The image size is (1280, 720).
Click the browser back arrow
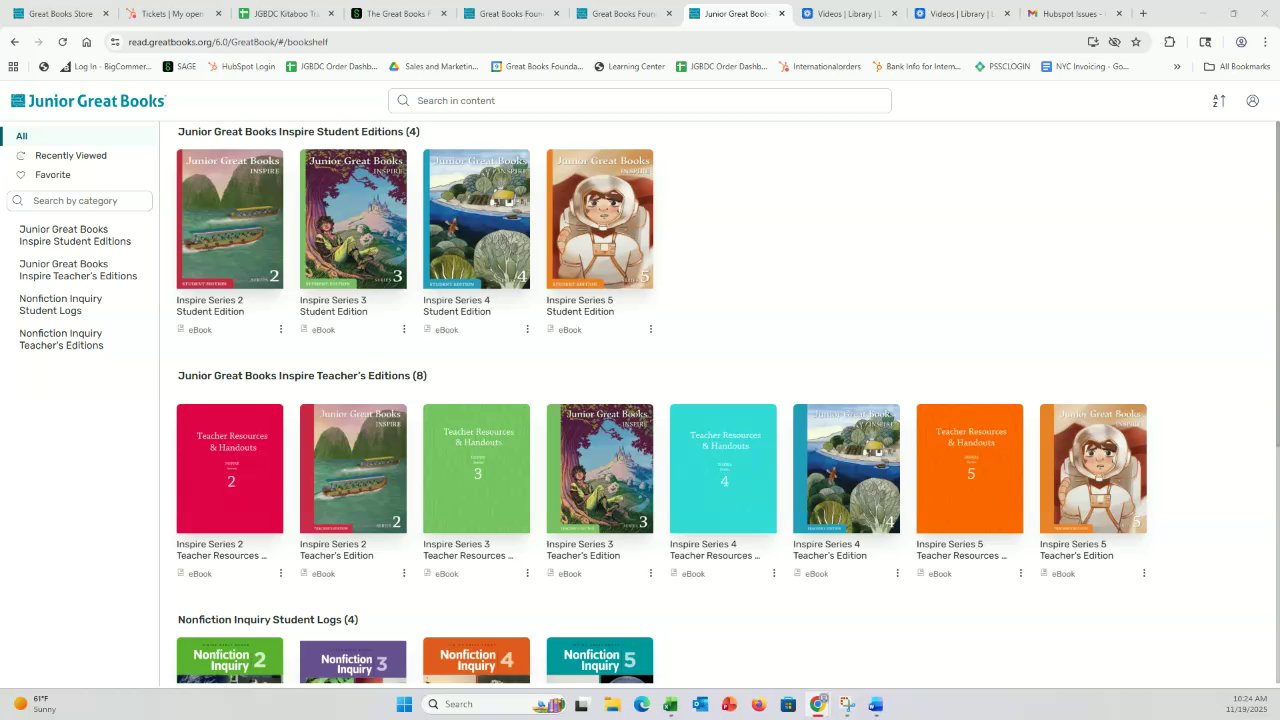(14, 42)
